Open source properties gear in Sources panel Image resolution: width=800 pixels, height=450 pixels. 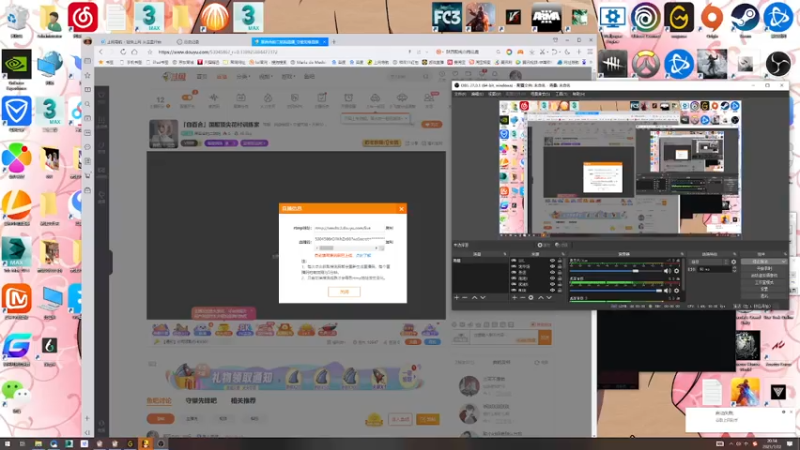[531, 297]
